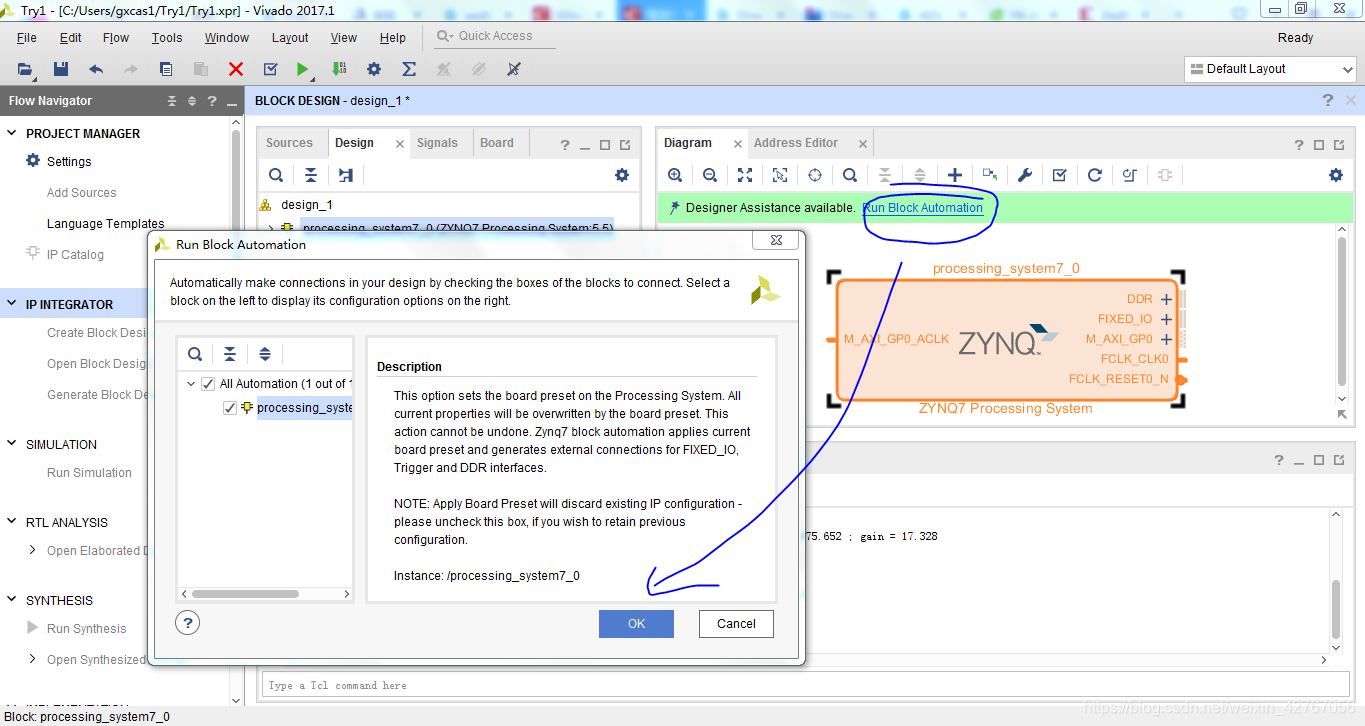
Task: Switch to the Signals tab
Action: tap(437, 143)
